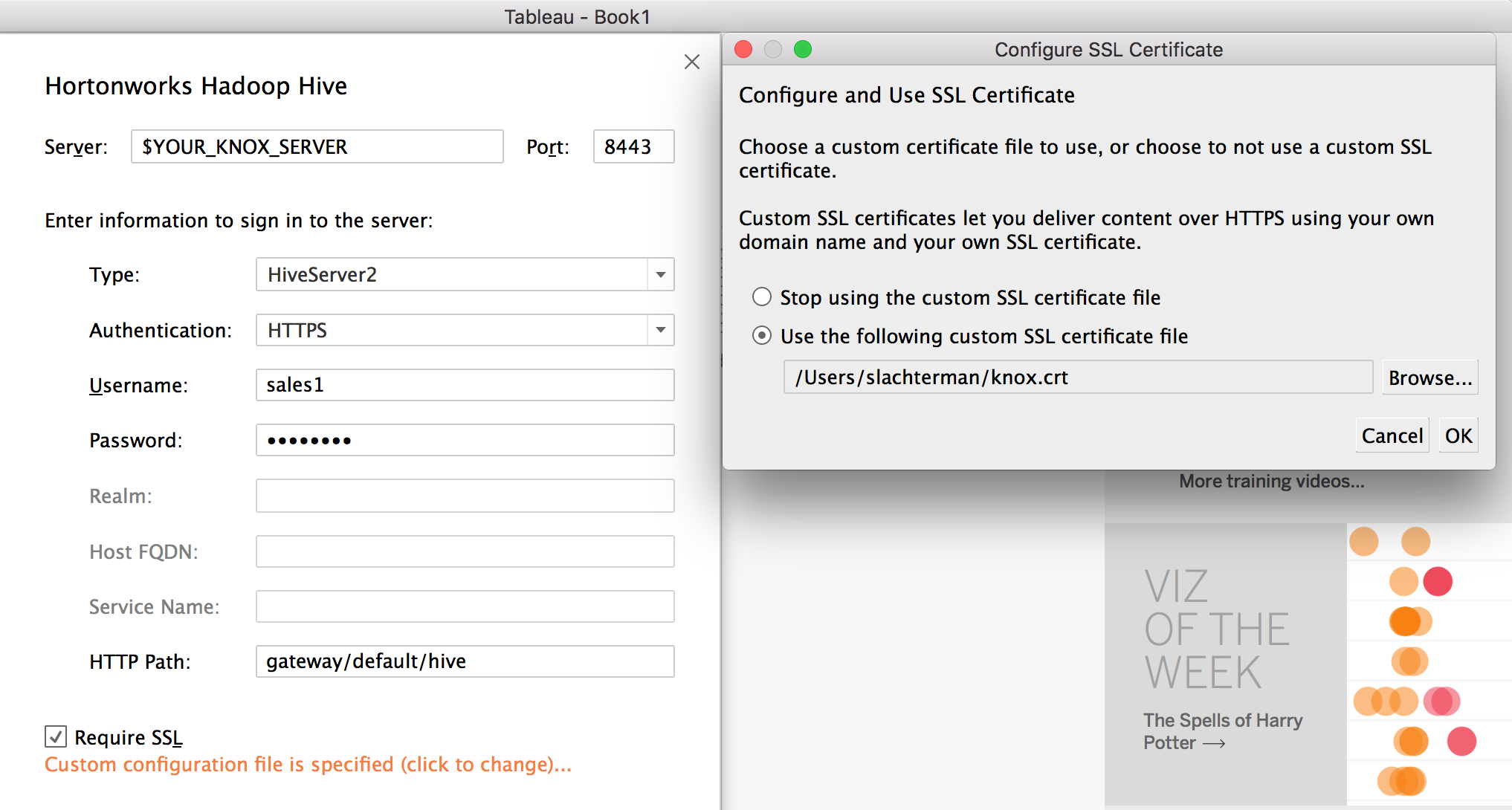
Task: Focus the HTTP Path field
Action: click(465, 661)
